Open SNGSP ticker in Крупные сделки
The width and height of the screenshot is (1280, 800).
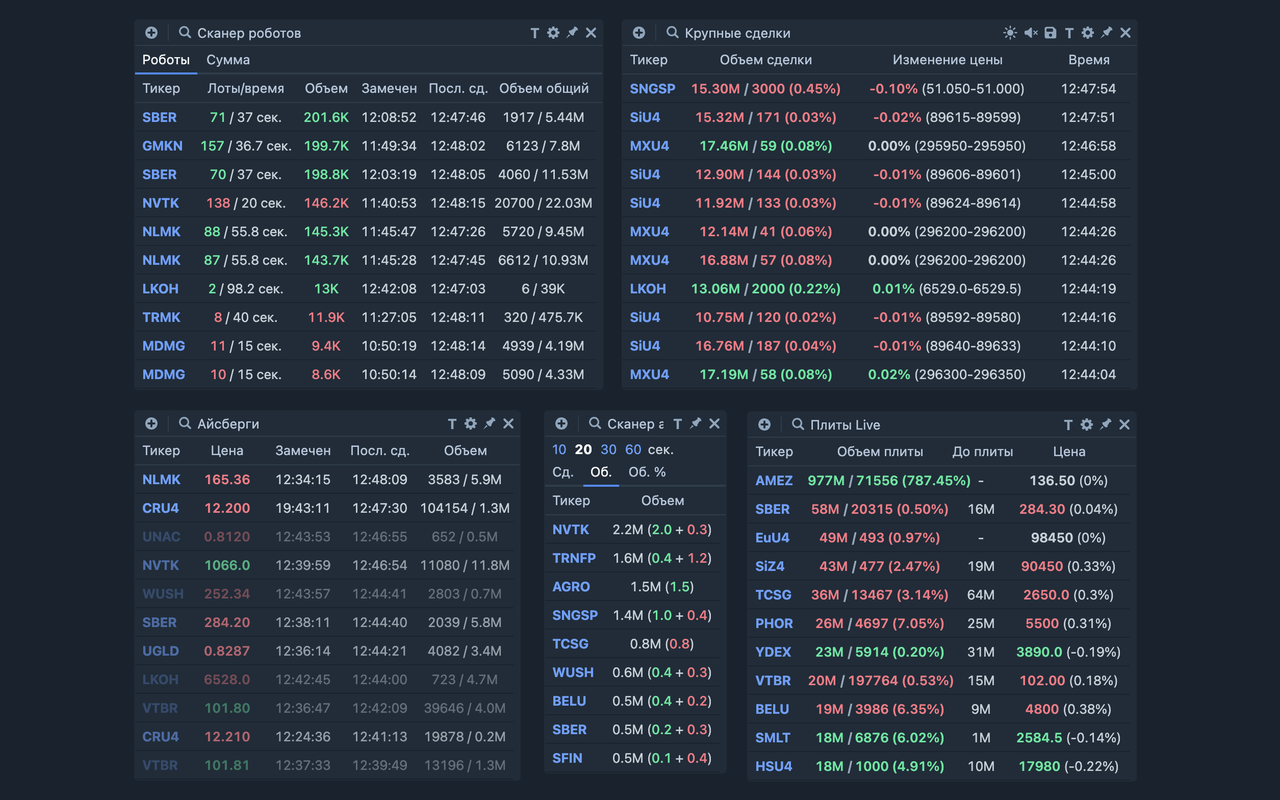653,89
